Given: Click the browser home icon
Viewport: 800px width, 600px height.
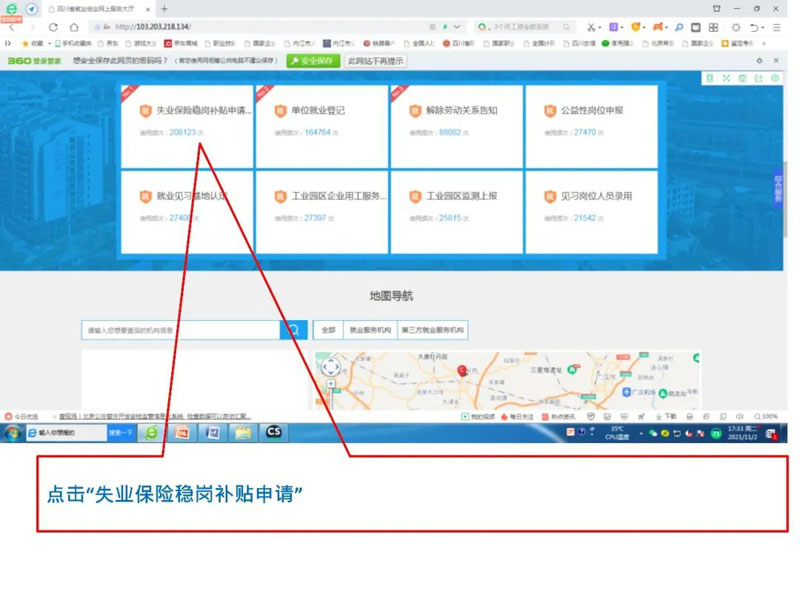Looking at the screenshot, I should (74, 27).
